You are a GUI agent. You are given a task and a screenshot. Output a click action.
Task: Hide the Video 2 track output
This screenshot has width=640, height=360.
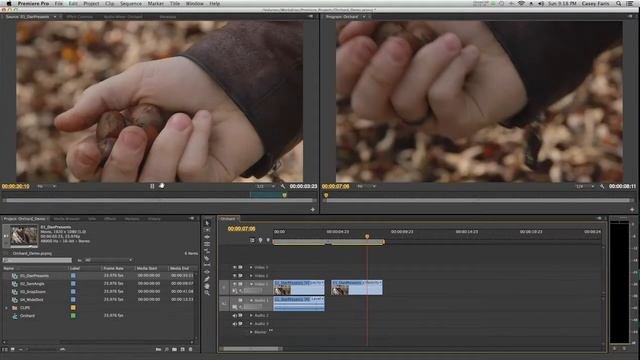(x=235, y=276)
